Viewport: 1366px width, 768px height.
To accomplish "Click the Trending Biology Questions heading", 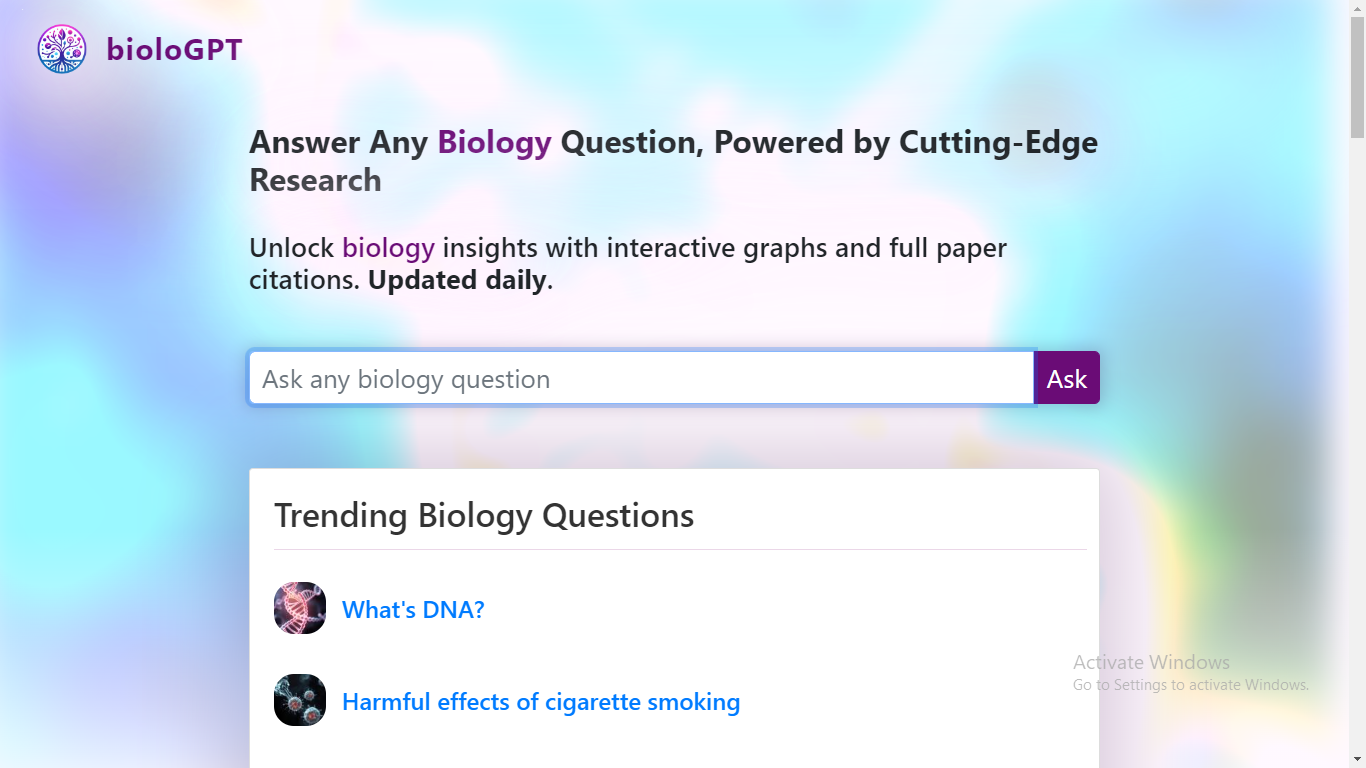I will point(484,515).
